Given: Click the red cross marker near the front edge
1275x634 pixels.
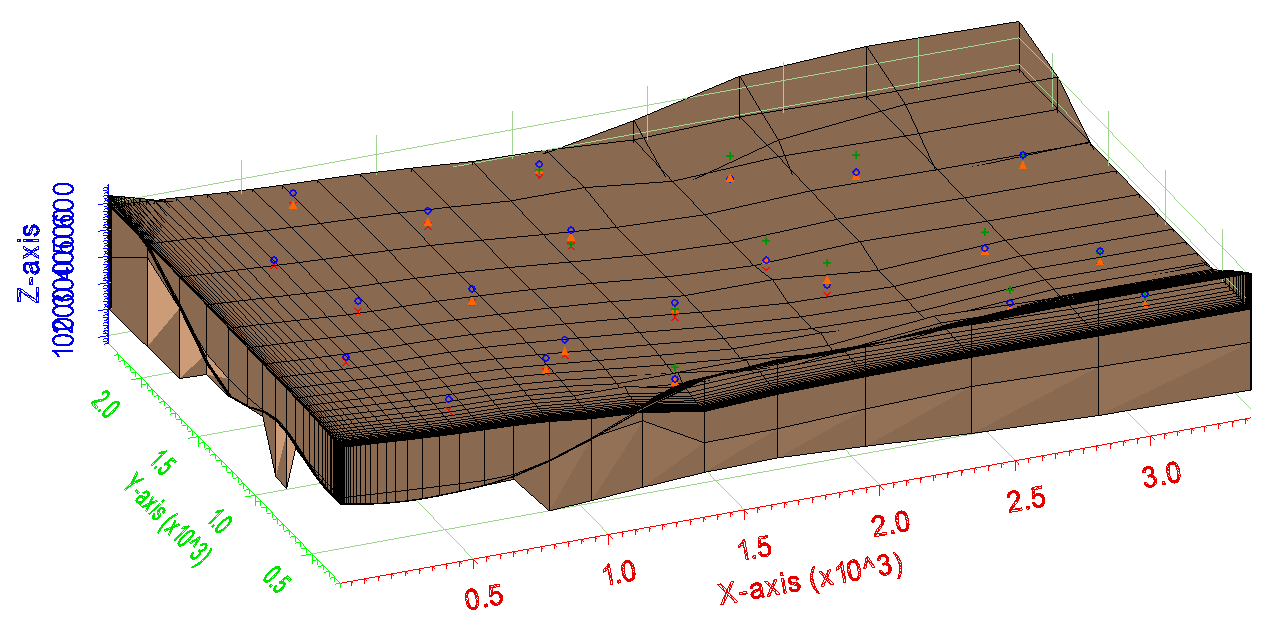Looking at the screenshot, I should 449,409.
